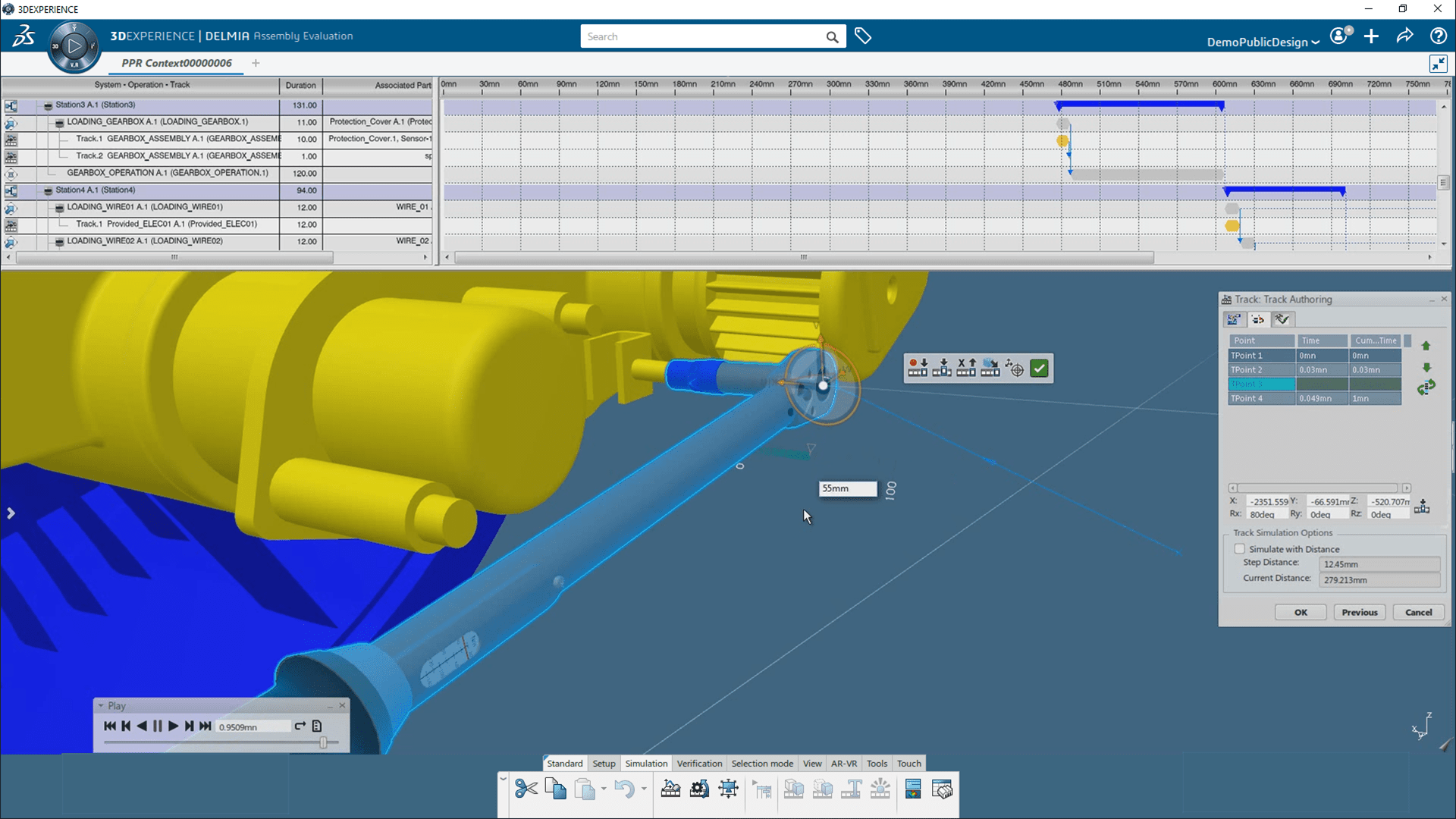
Task: Click the plus Add icon in top bar
Action: tap(1371, 36)
